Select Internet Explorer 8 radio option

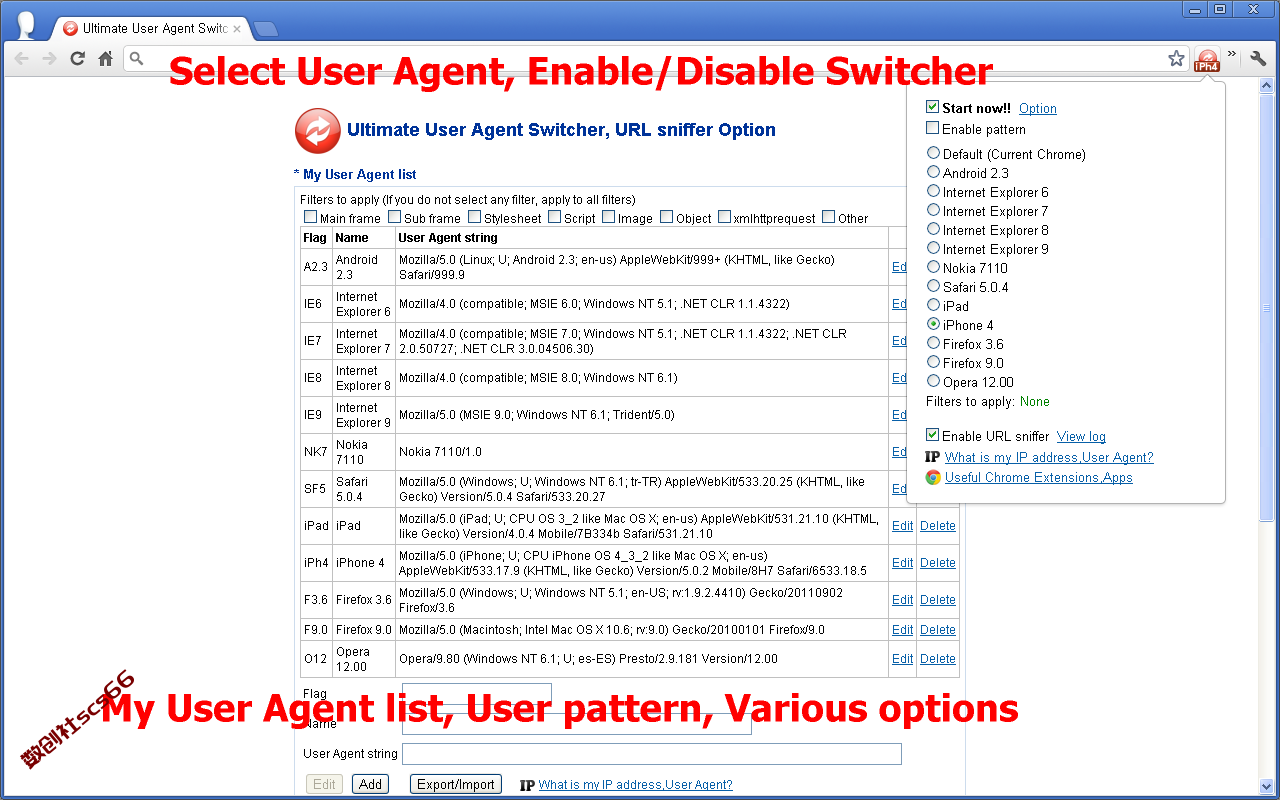click(x=933, y=229)
